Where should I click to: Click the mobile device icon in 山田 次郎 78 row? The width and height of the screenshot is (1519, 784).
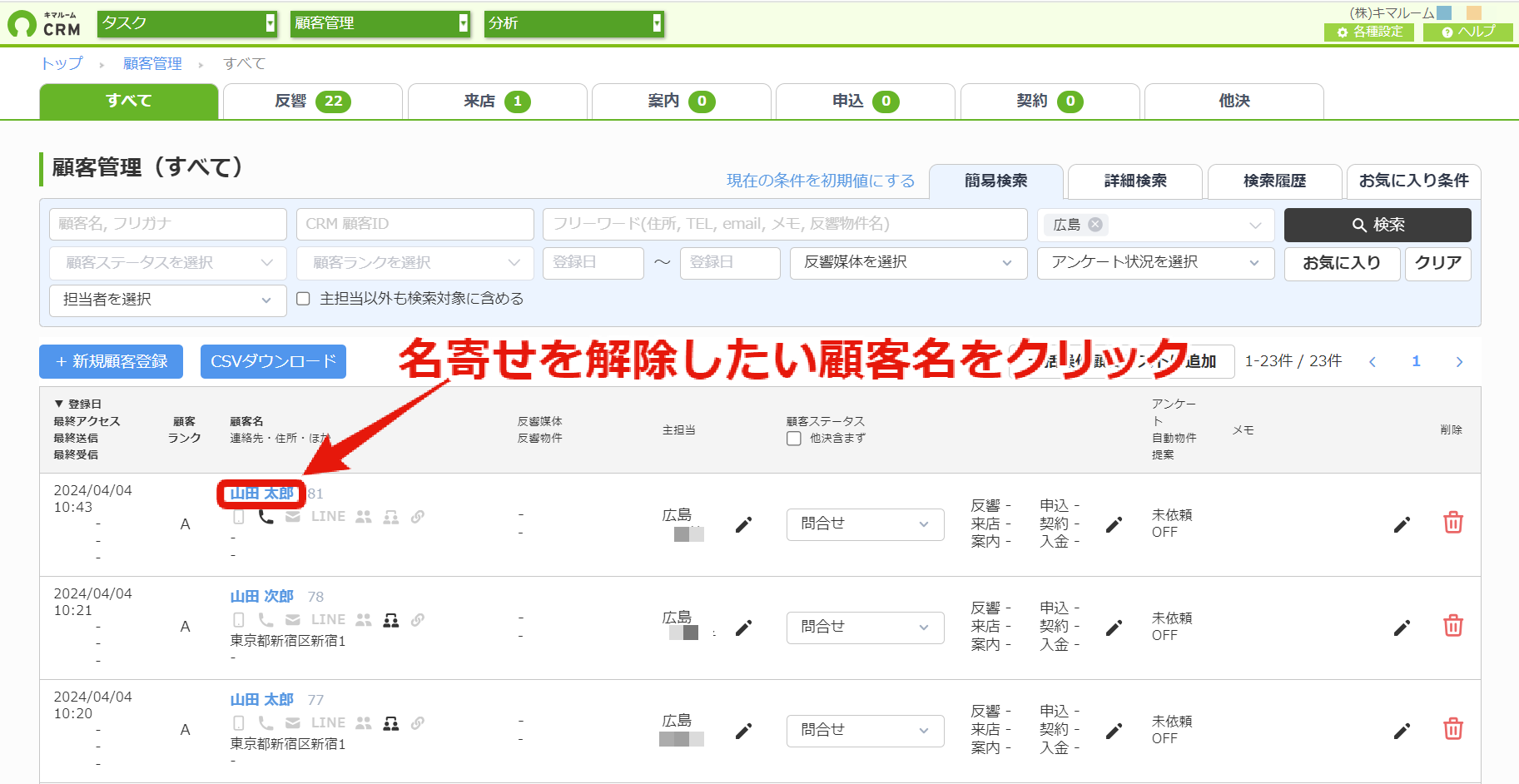[239, 620]
